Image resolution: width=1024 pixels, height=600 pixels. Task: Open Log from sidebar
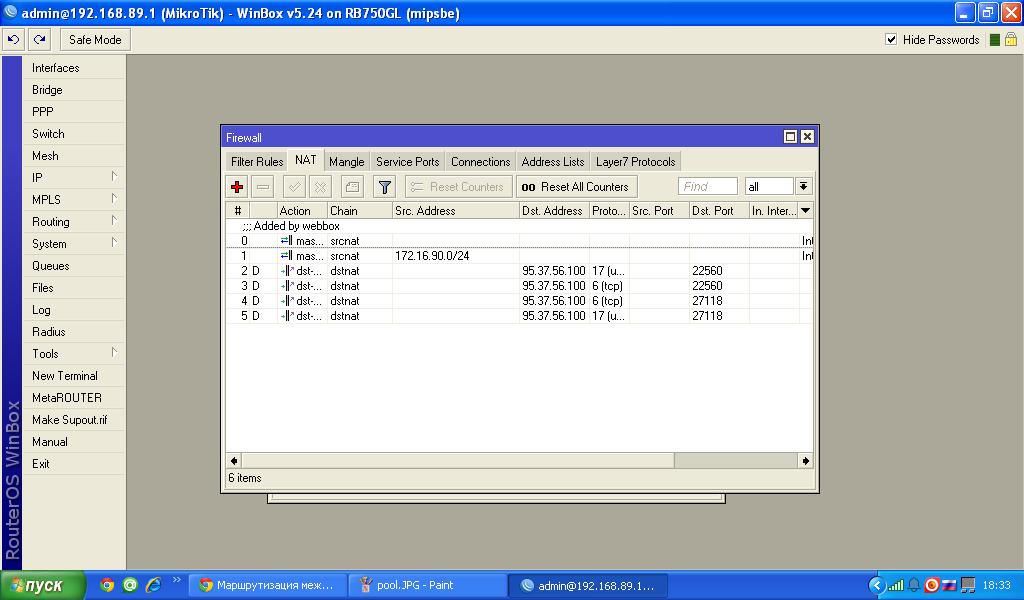point(74,310)
